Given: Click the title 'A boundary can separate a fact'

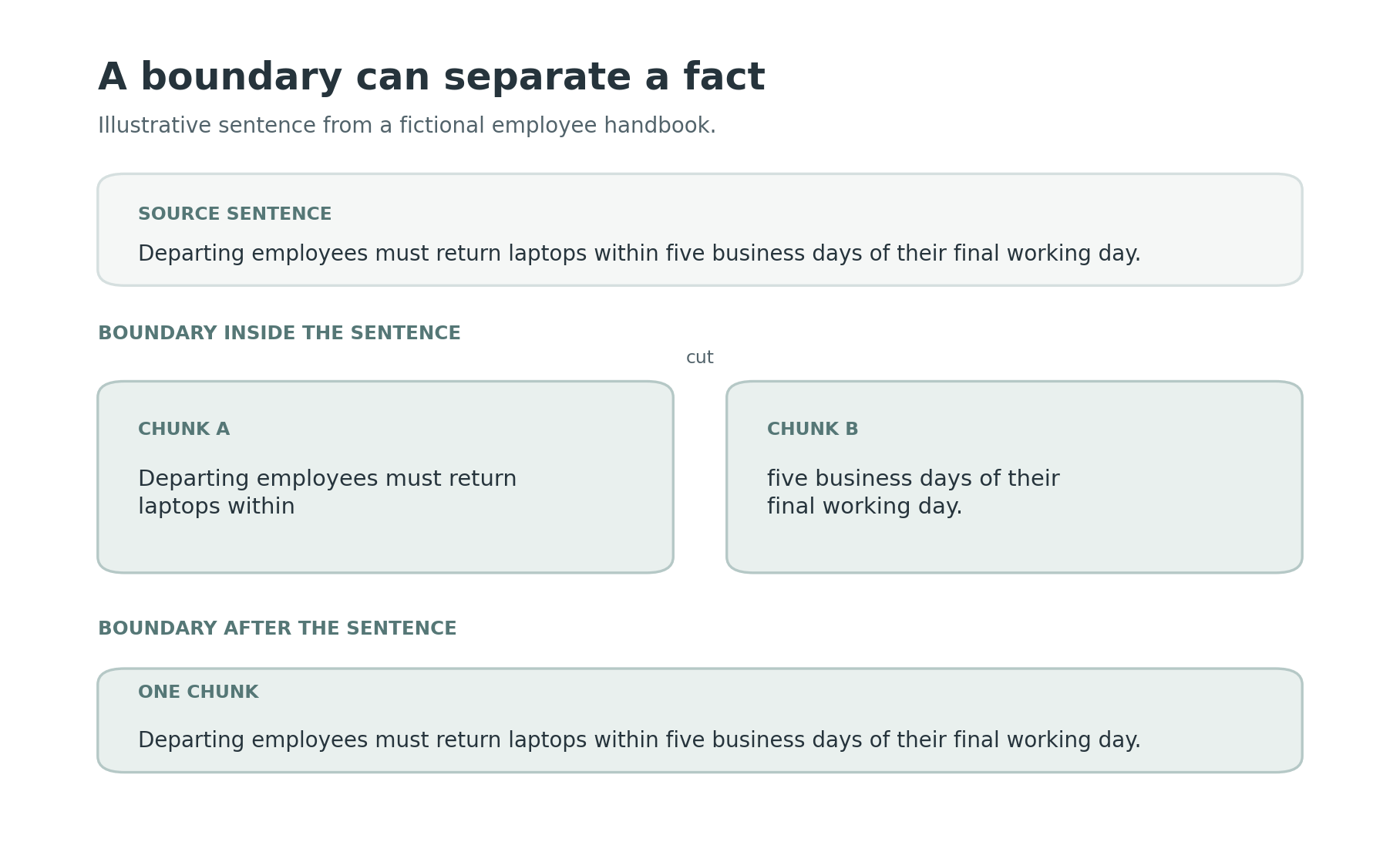Looking at the screenshot, I should [x=431, y=78].
